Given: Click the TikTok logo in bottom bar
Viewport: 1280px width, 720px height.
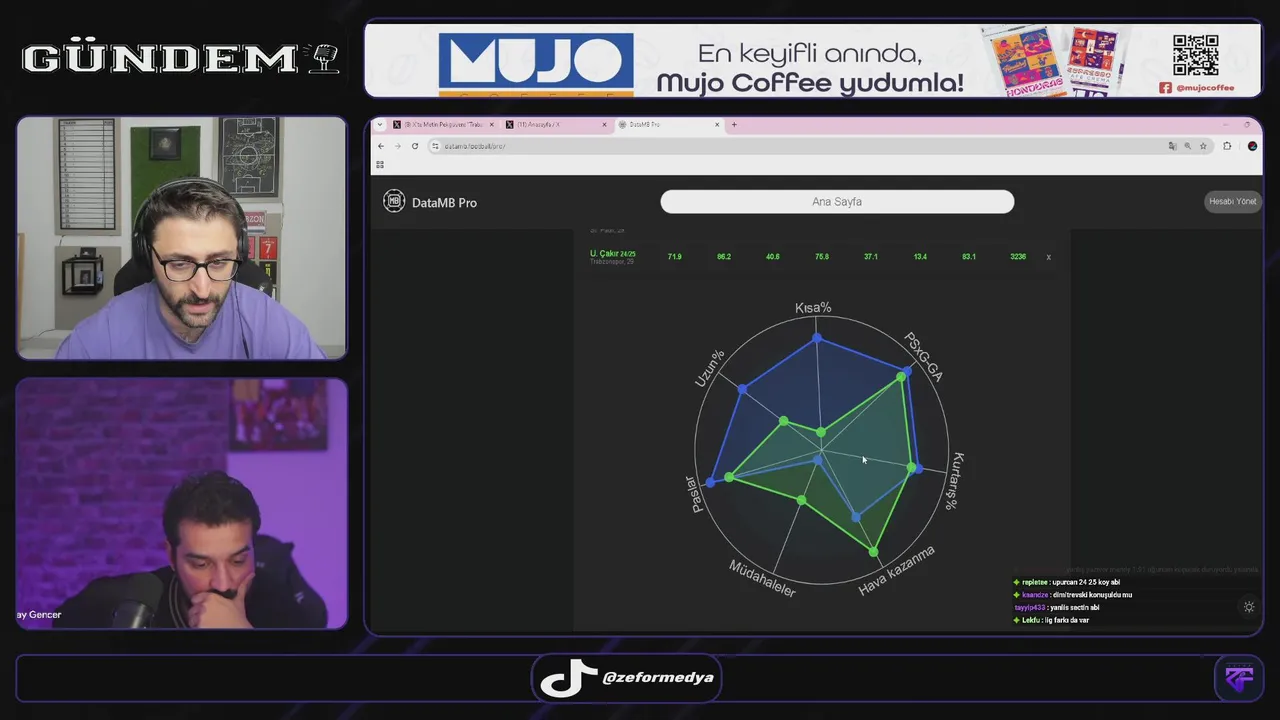Looking at the screenshot, I should [x=569, y=678].
